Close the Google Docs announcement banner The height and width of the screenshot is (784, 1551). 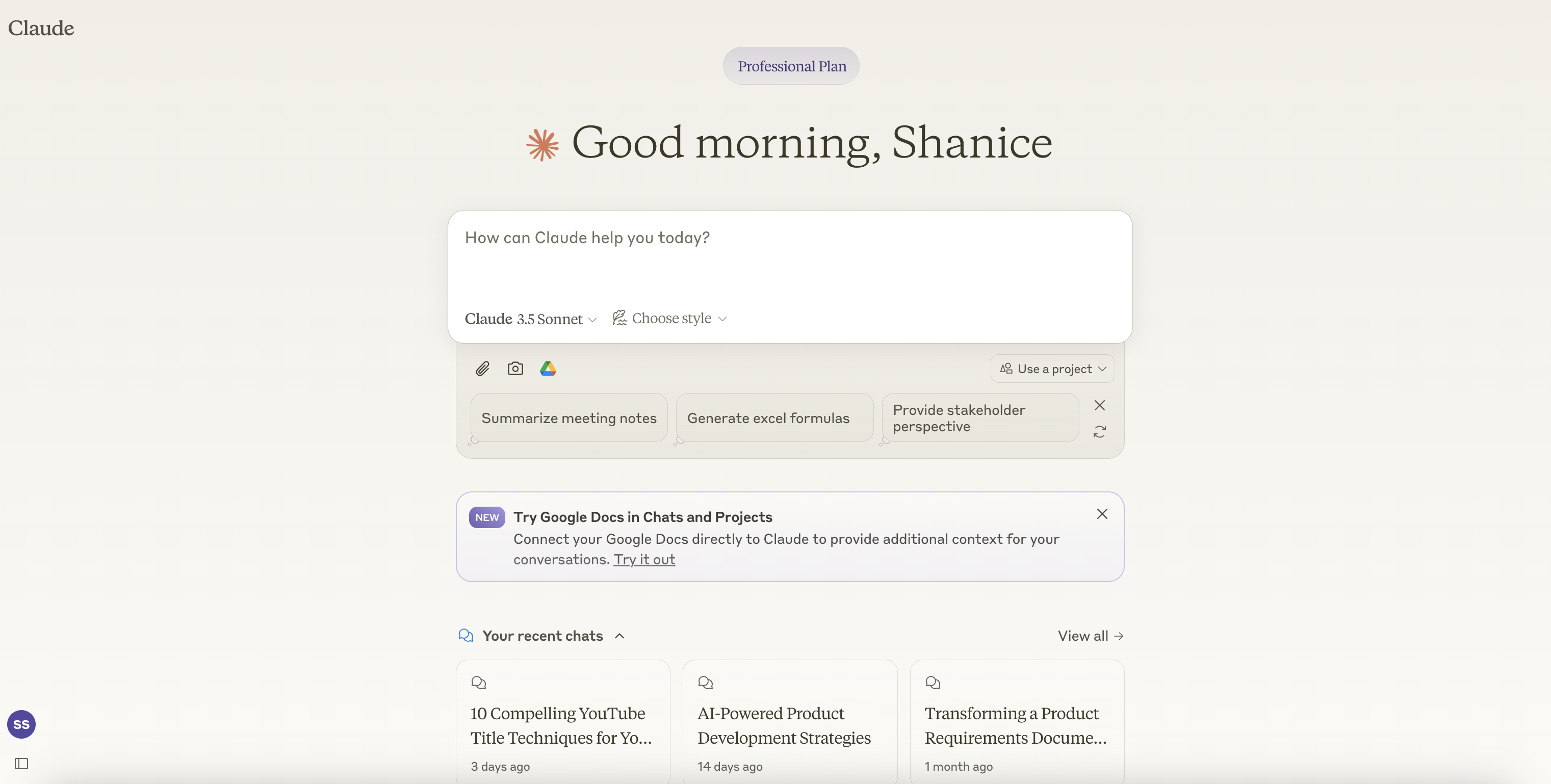point(1102,514)
